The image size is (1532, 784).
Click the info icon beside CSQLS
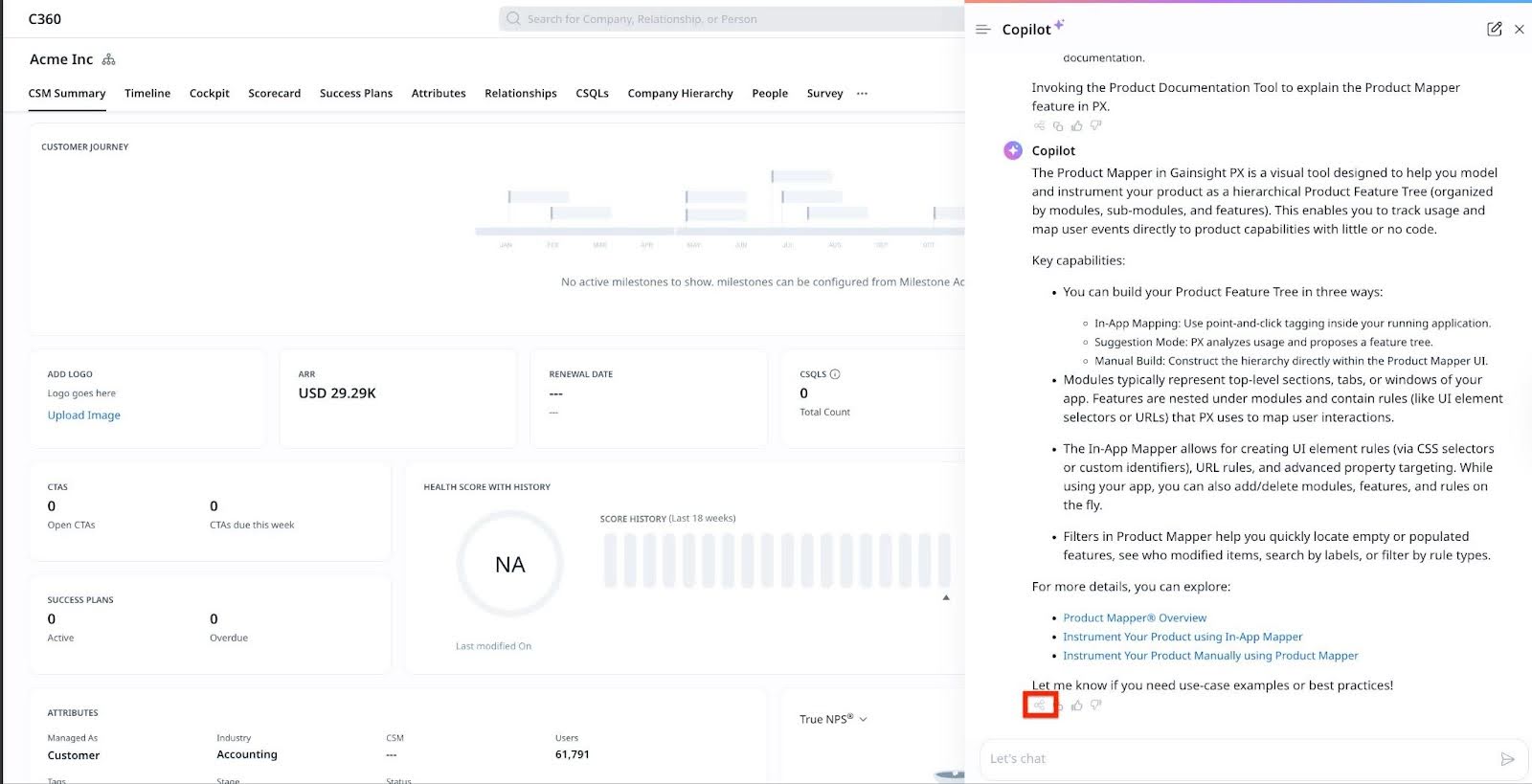tap(835, 374)
